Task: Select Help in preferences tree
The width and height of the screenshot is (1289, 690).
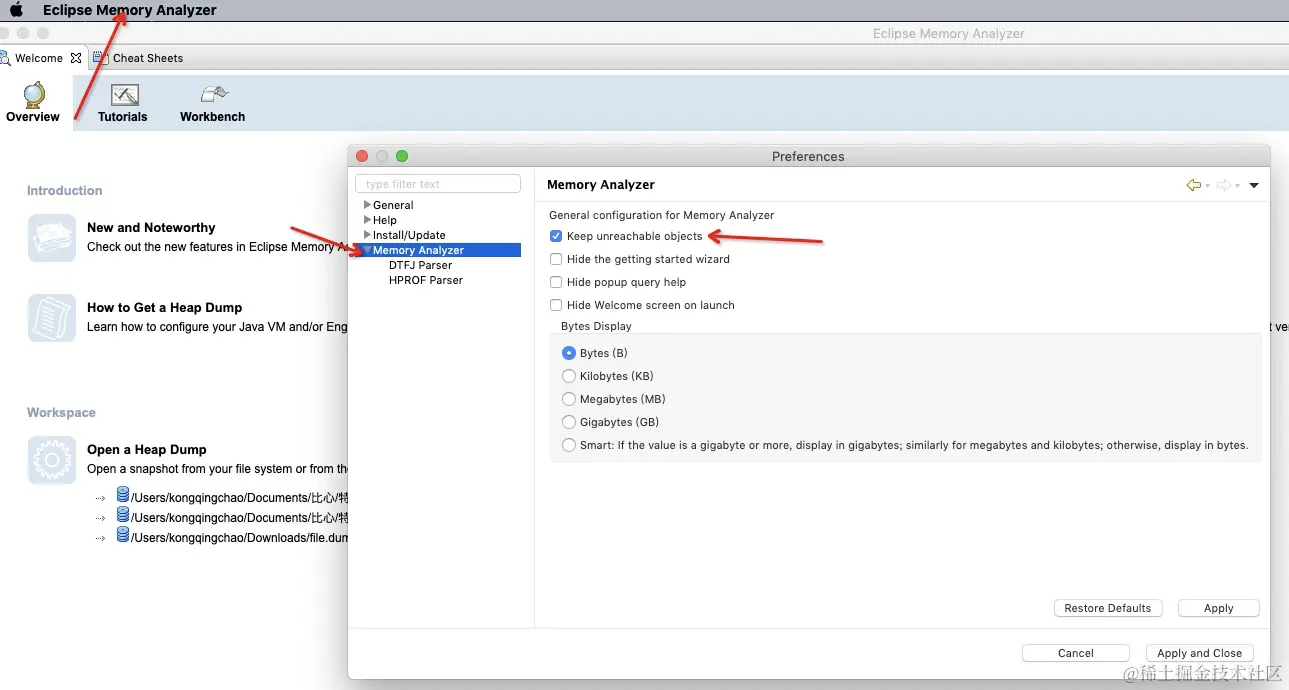Action: (385, 220)
